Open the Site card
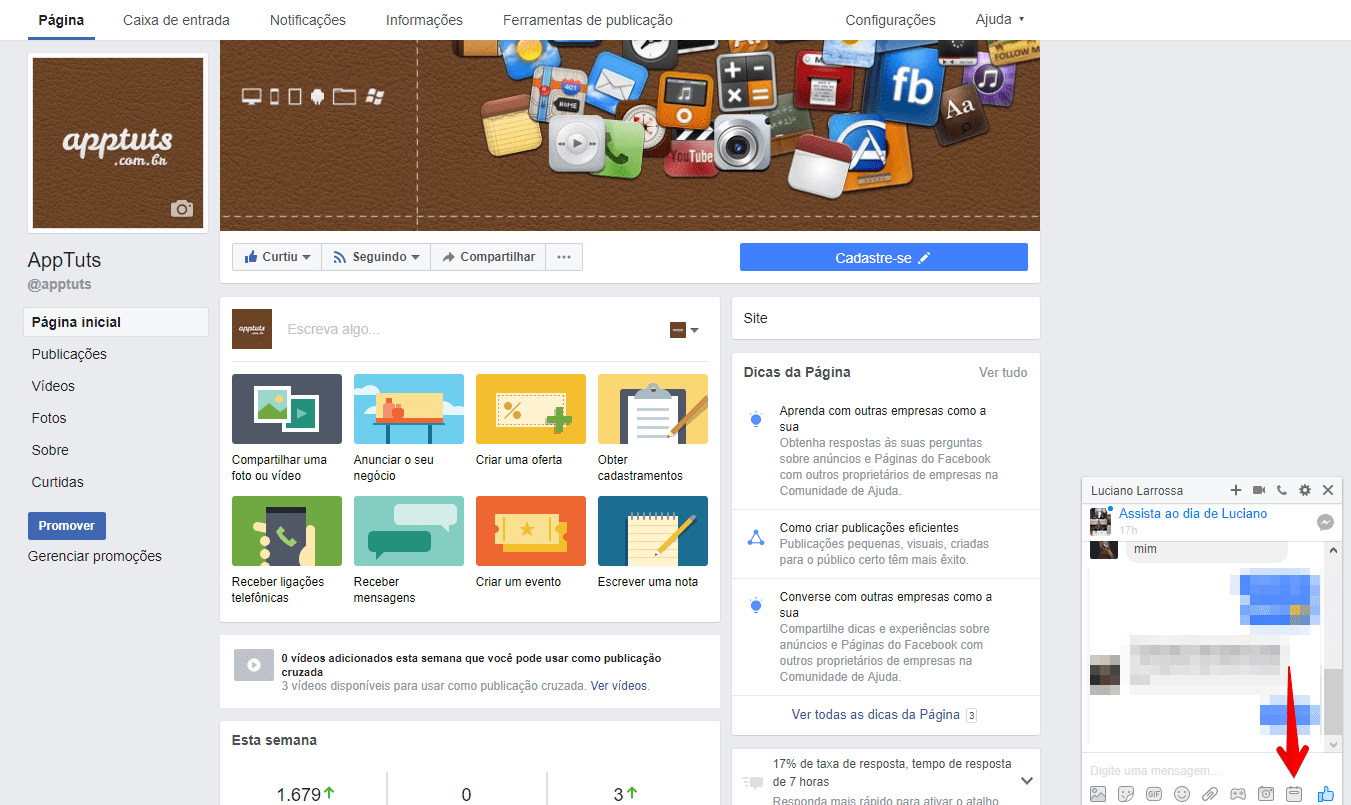1351x805 pixels. point(886,318)
